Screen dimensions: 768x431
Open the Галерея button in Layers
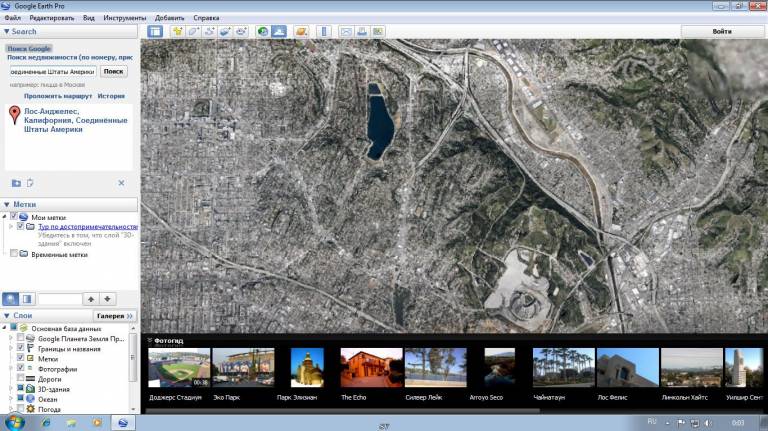point(115,316)
